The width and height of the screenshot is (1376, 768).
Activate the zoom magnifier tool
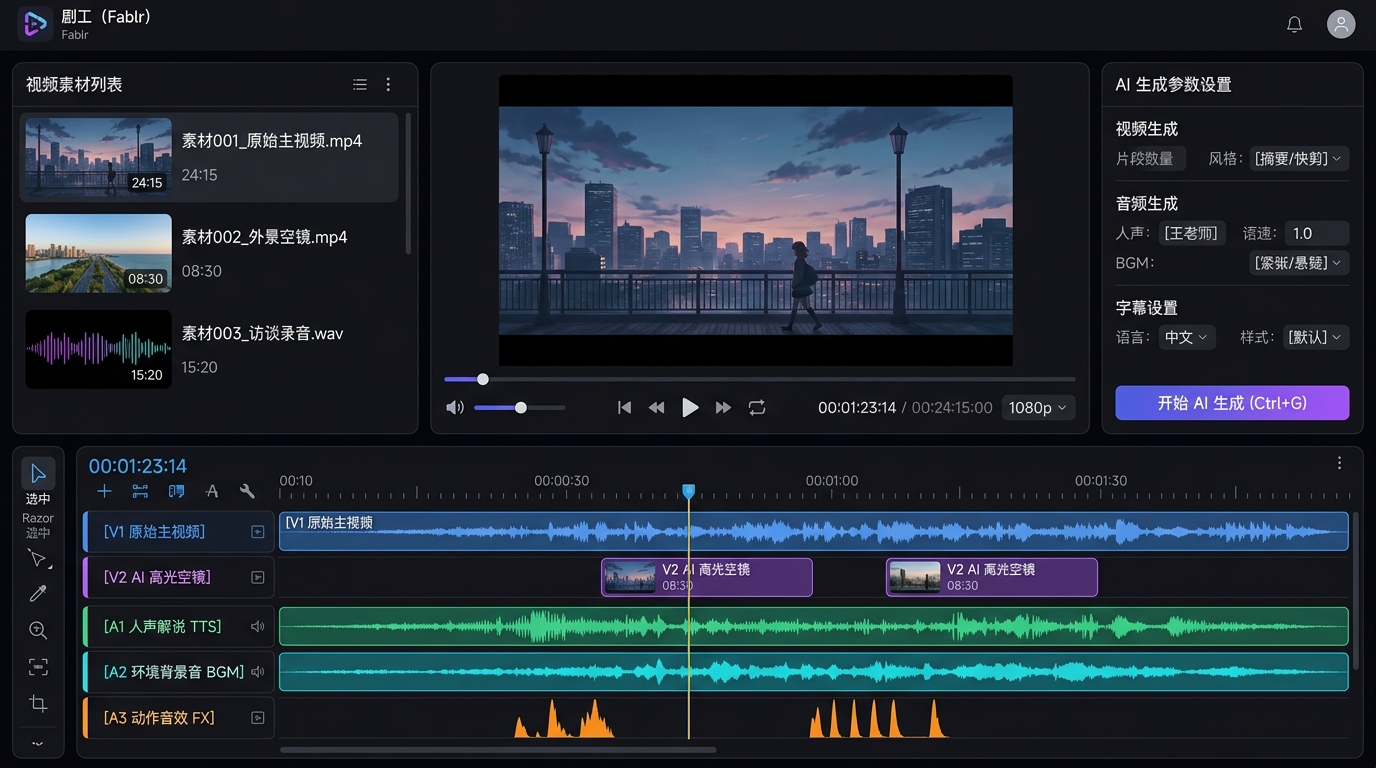[x=38, y=630]
